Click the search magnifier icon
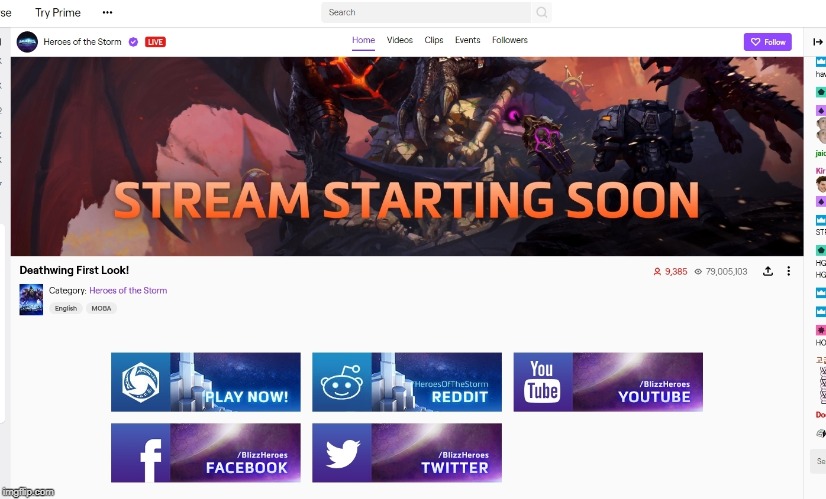This screenshot has width=826, height=499. tap(542, 13)
